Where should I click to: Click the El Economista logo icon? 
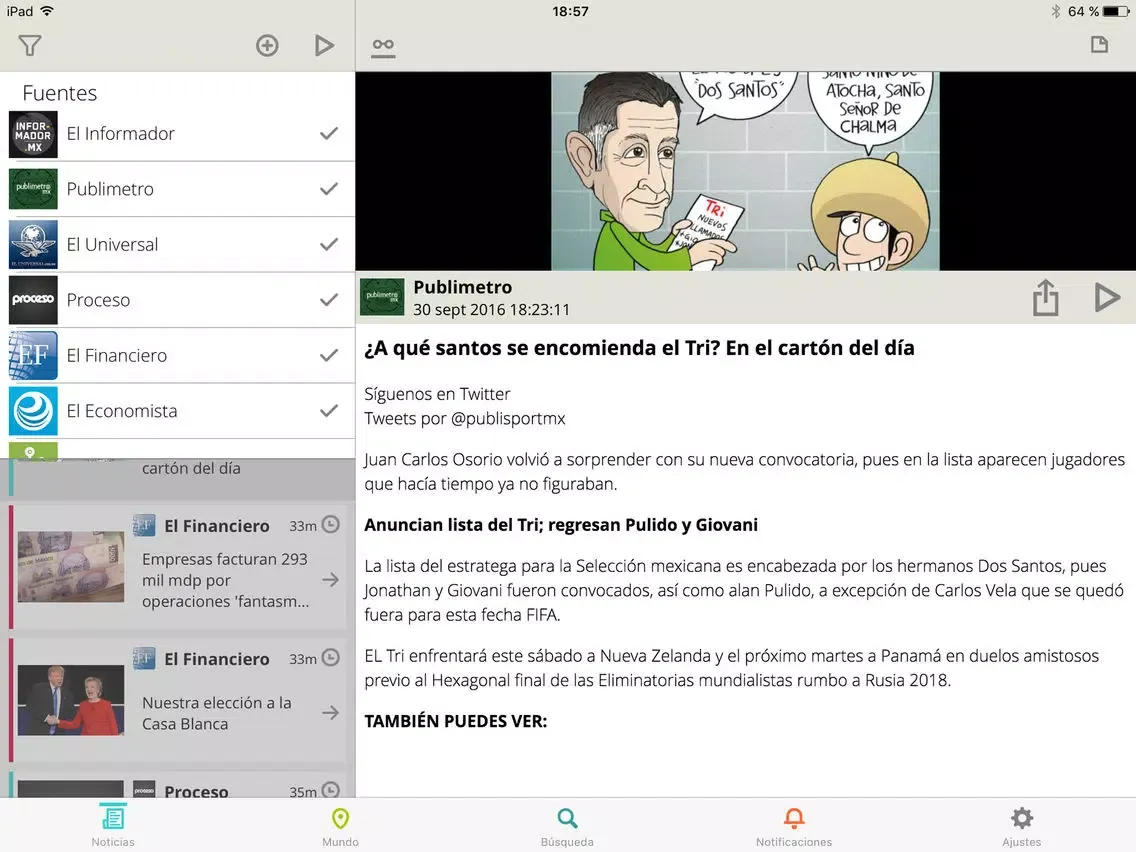[x=33, y=411]
